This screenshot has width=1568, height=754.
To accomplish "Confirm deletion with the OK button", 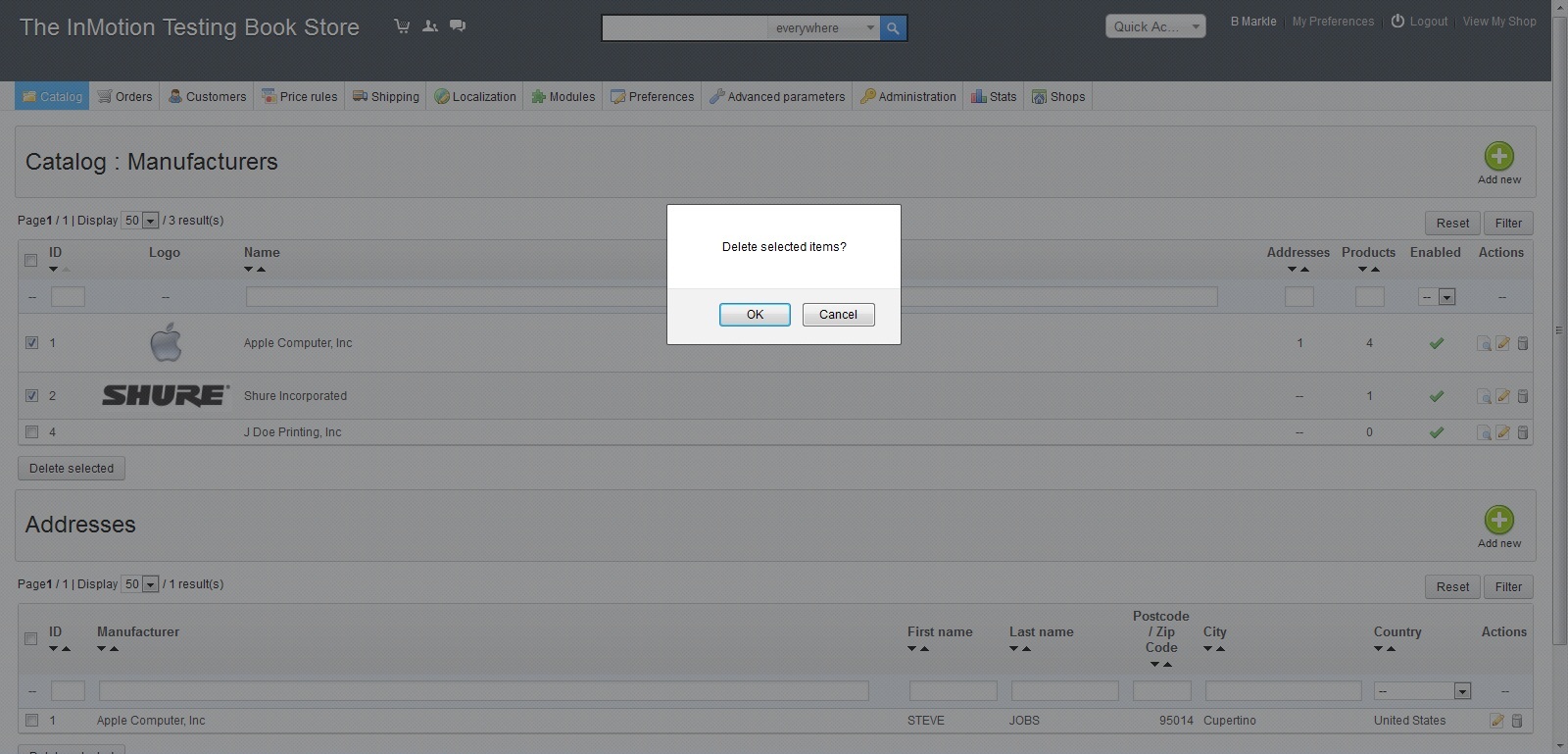I will (x=755, y=315).
